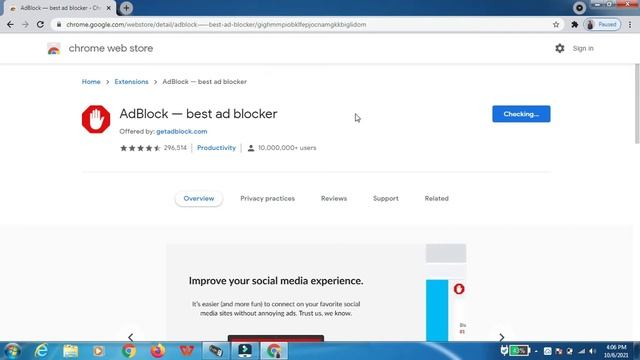Screen dimensions: 640x360
Task: Open a new browser tab
Action: [x=127, y=8]
